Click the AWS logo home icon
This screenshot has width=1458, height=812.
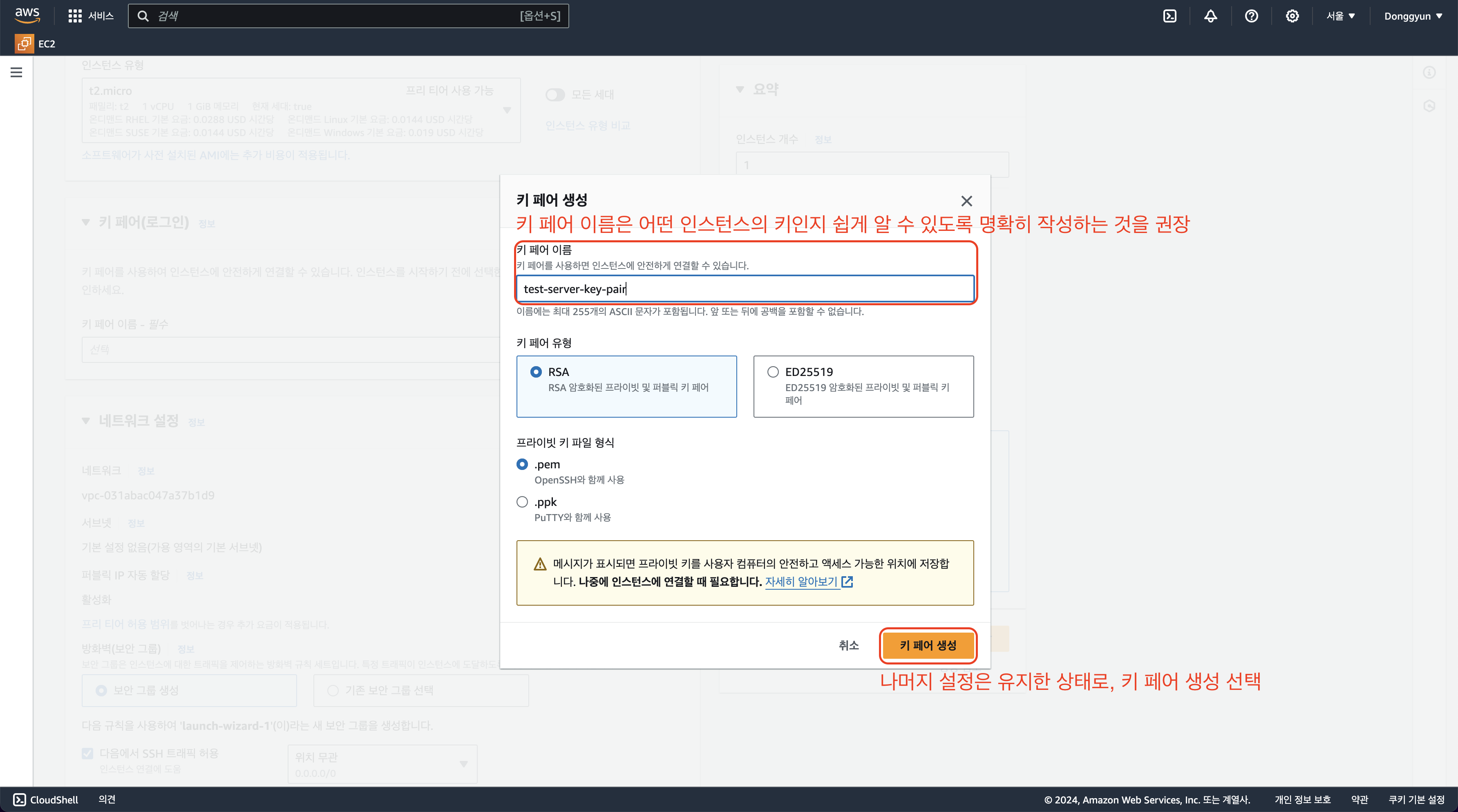(27, 15)
